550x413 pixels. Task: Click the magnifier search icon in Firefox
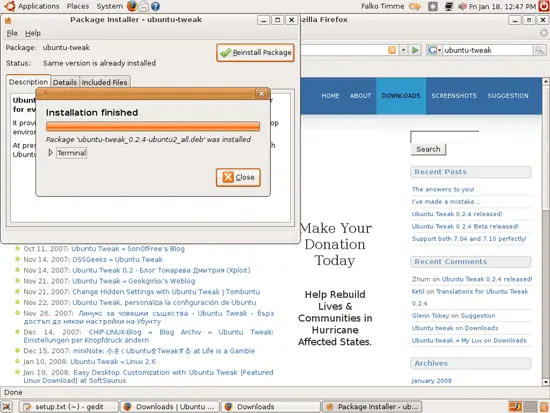pos(539,50)
